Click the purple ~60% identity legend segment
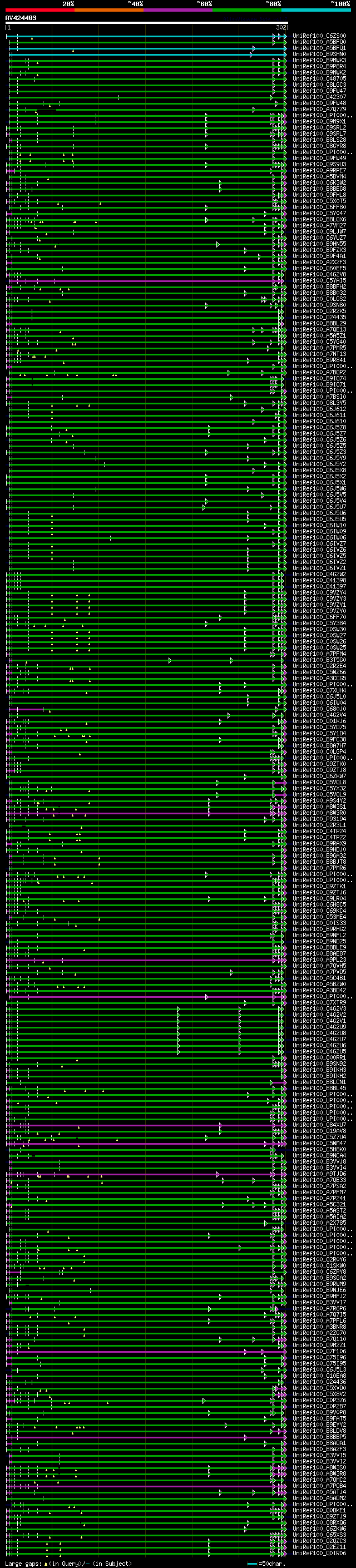 [177, 10]
